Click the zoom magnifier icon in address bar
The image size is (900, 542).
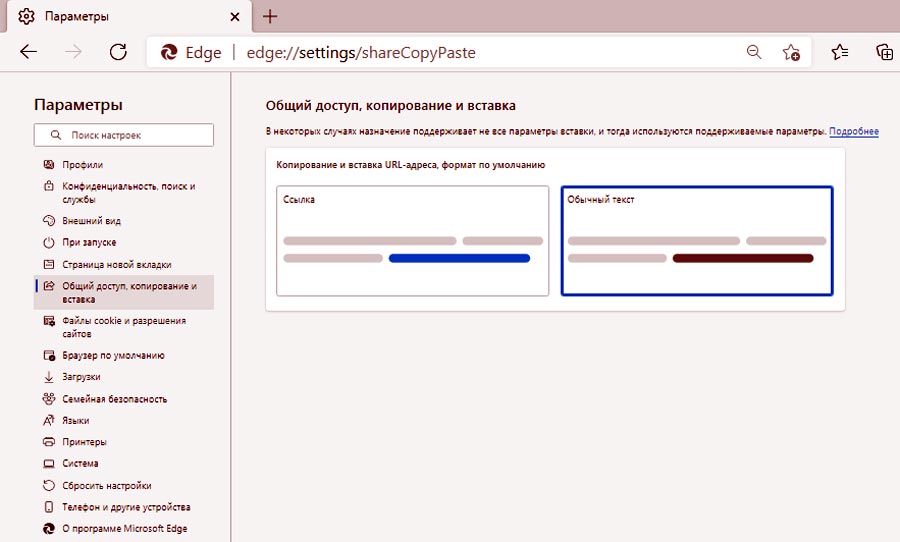pos(754,52)
